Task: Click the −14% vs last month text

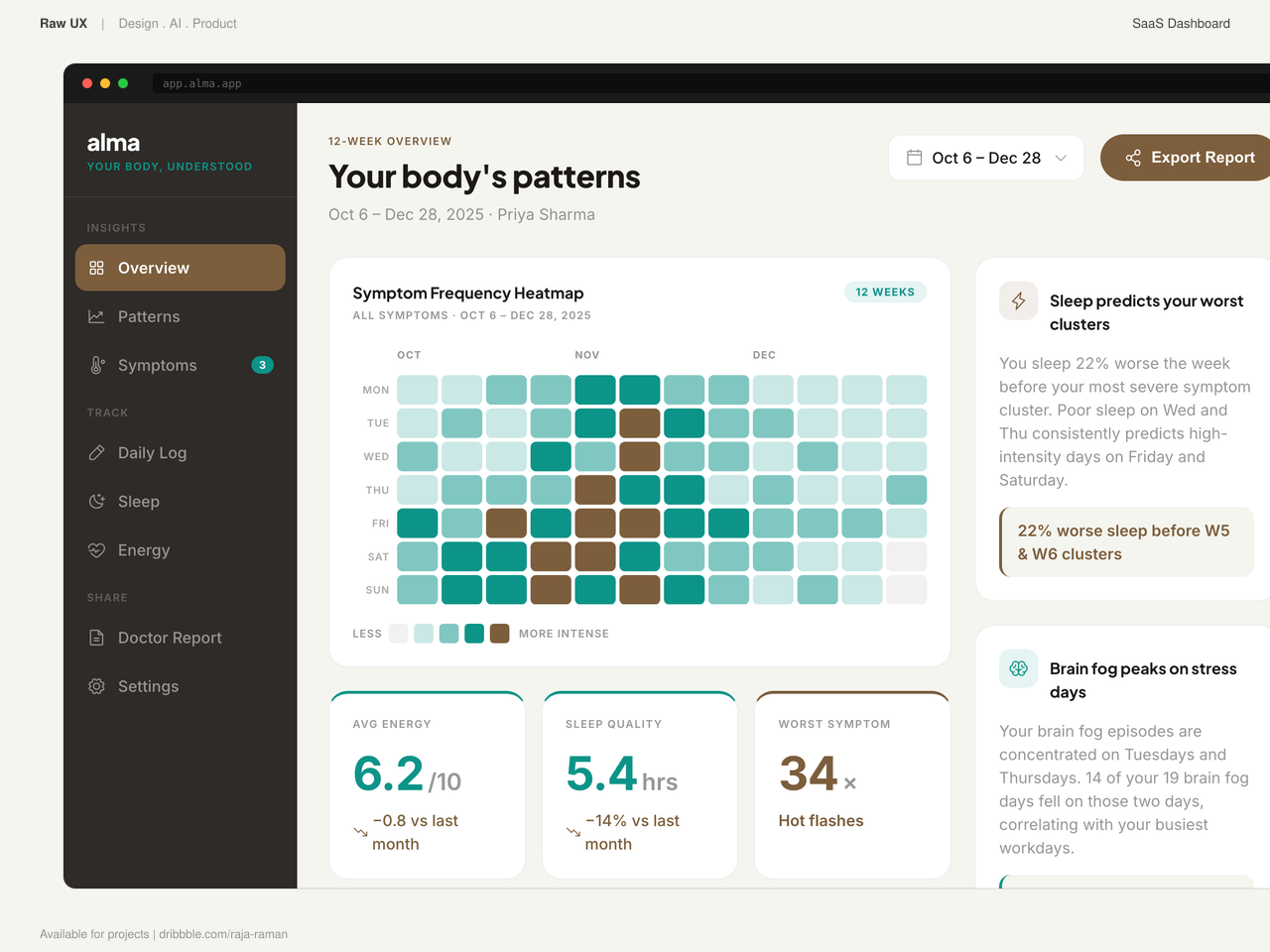Action: point(632,833)
